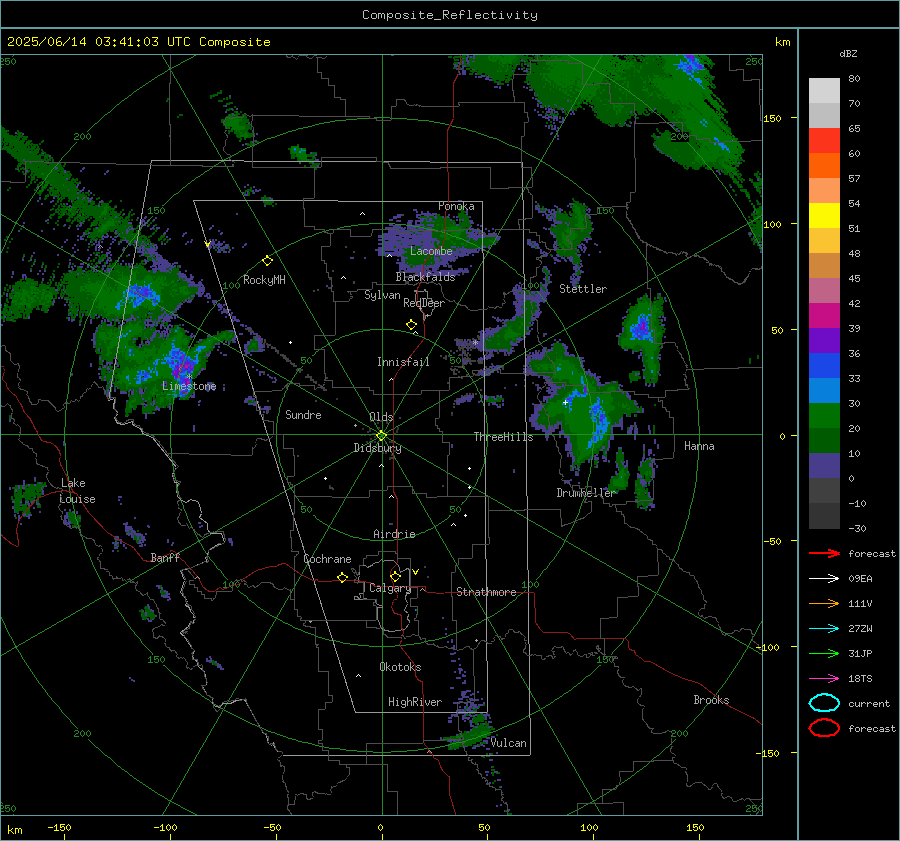Click the Blackfalds city label
This screenshot has width=900, height=841.
(425, 277)
